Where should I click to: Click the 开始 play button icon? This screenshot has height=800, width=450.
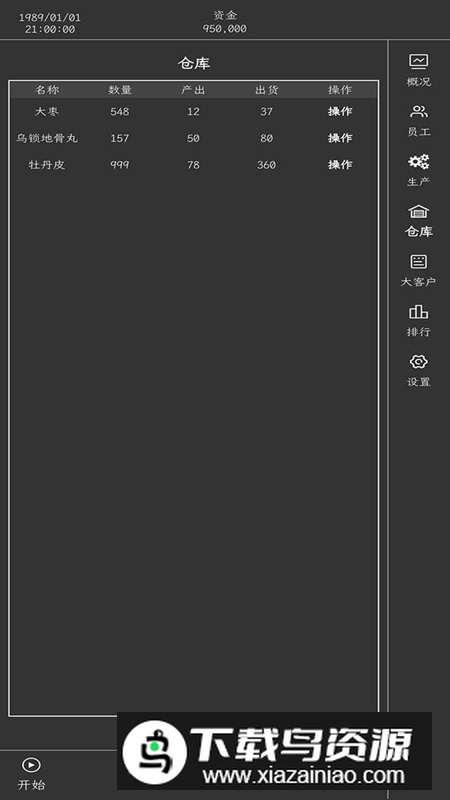[32, 765]
